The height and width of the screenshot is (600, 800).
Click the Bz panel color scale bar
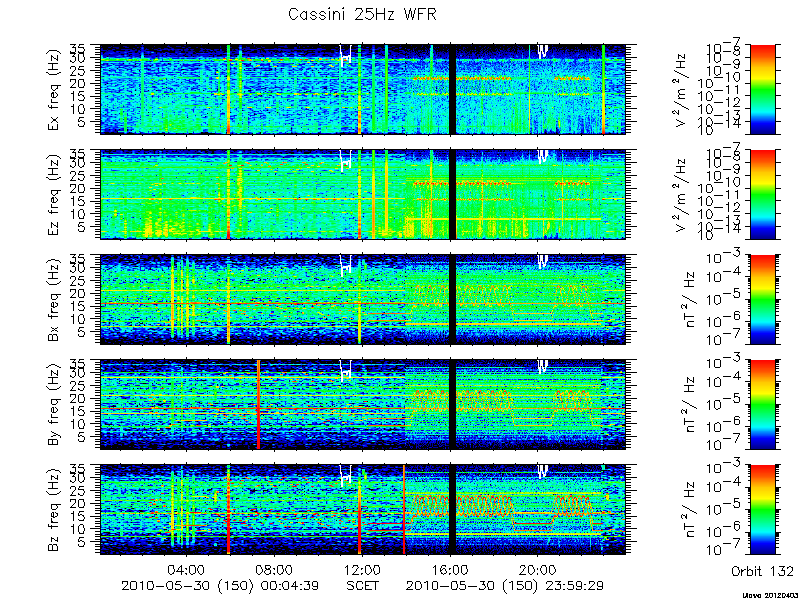point(762,510)
